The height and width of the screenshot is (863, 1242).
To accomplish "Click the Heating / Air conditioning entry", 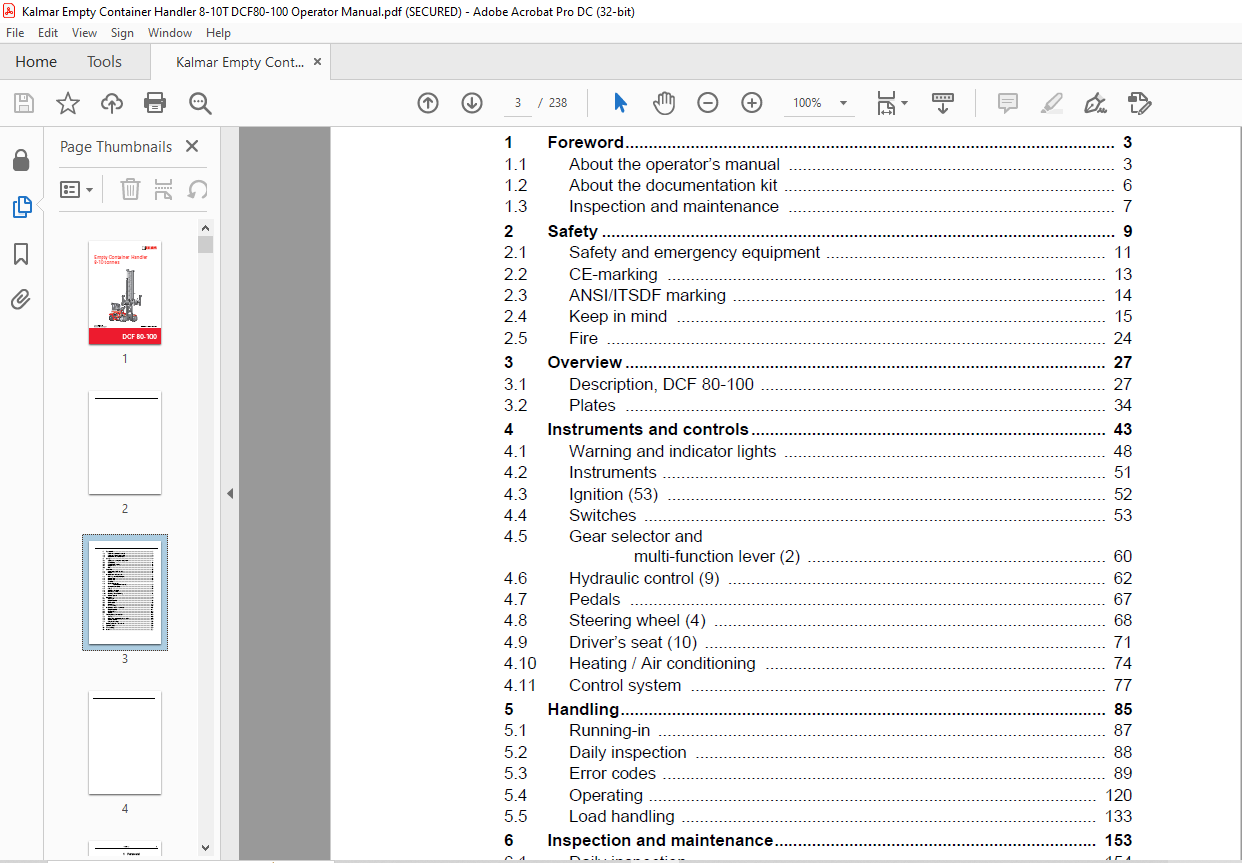I will click(x=662, y=663).
